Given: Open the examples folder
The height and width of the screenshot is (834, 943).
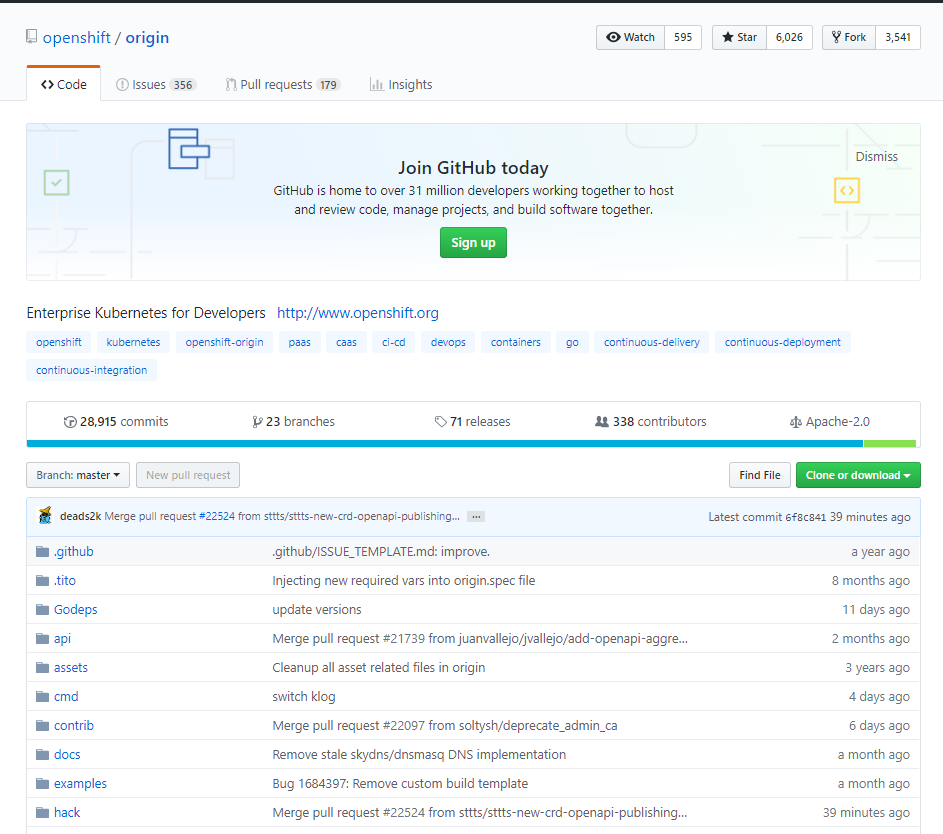Looking at the screenshot, I should pos(81,783).
